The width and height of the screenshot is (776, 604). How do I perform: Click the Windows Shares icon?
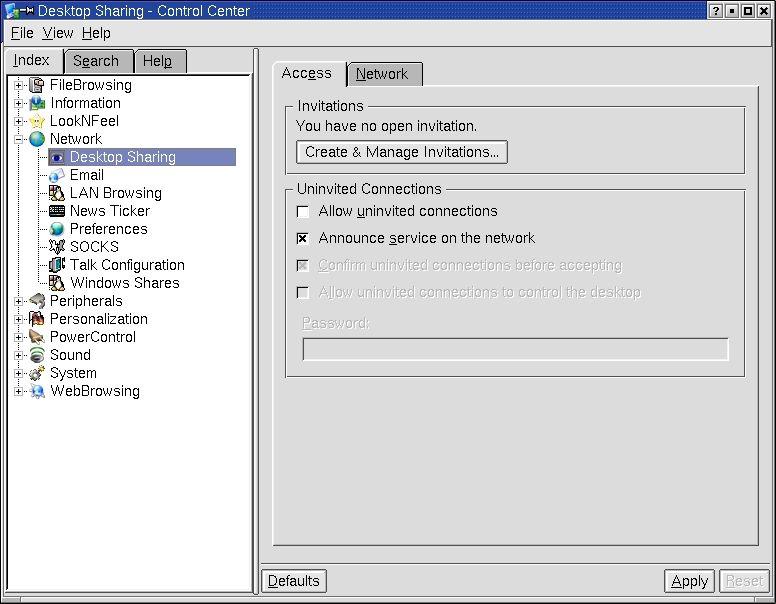57,283
